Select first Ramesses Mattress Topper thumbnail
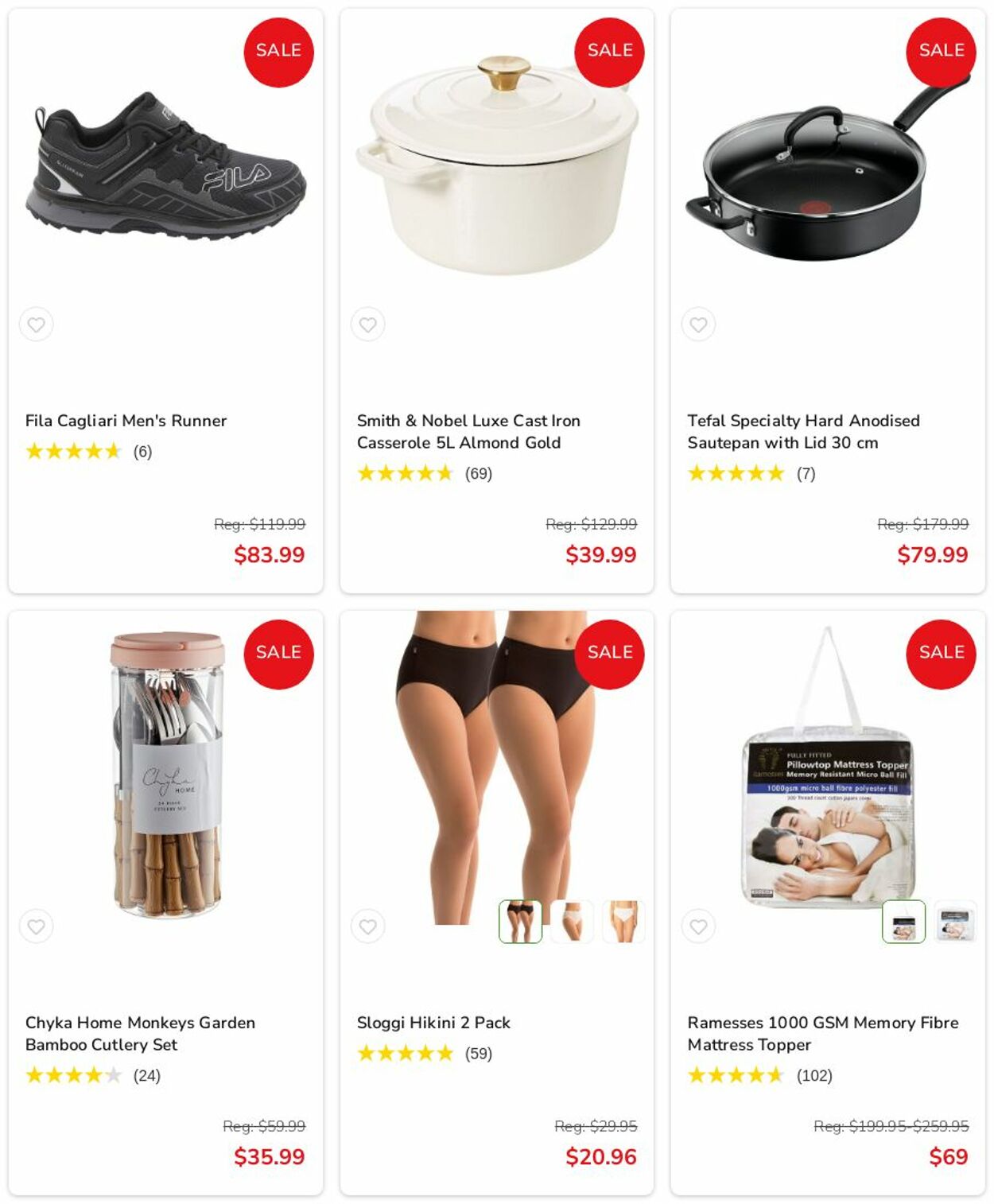The width and height of the screenshot is (994, 1204). coord(904,922)
